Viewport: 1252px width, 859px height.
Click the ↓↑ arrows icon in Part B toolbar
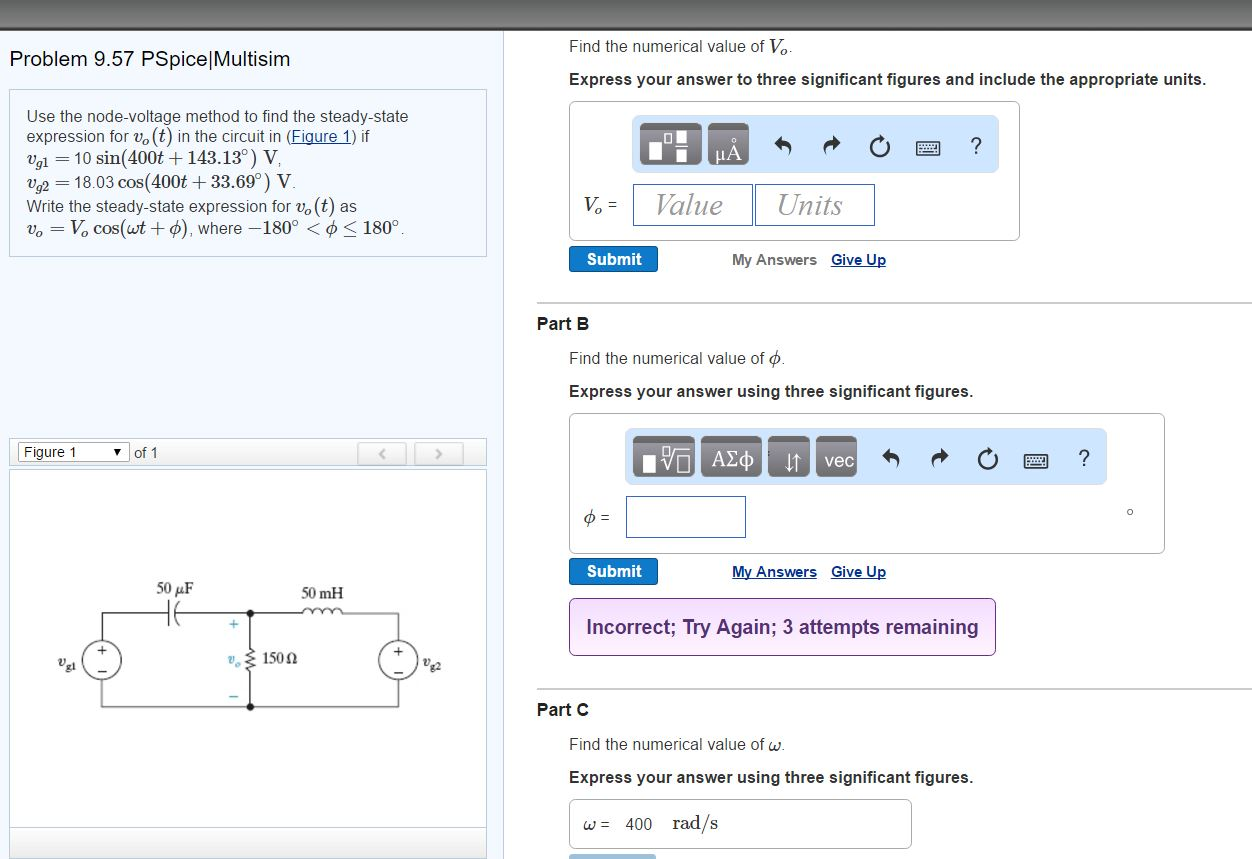pos(789,459)
